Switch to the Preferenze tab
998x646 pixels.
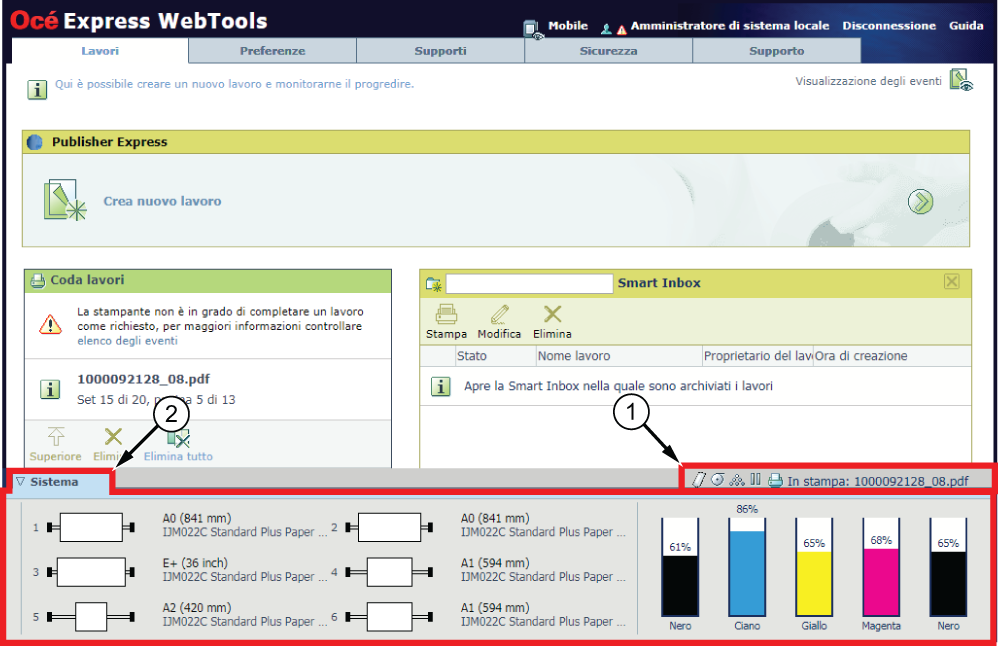tap(272, 51)
